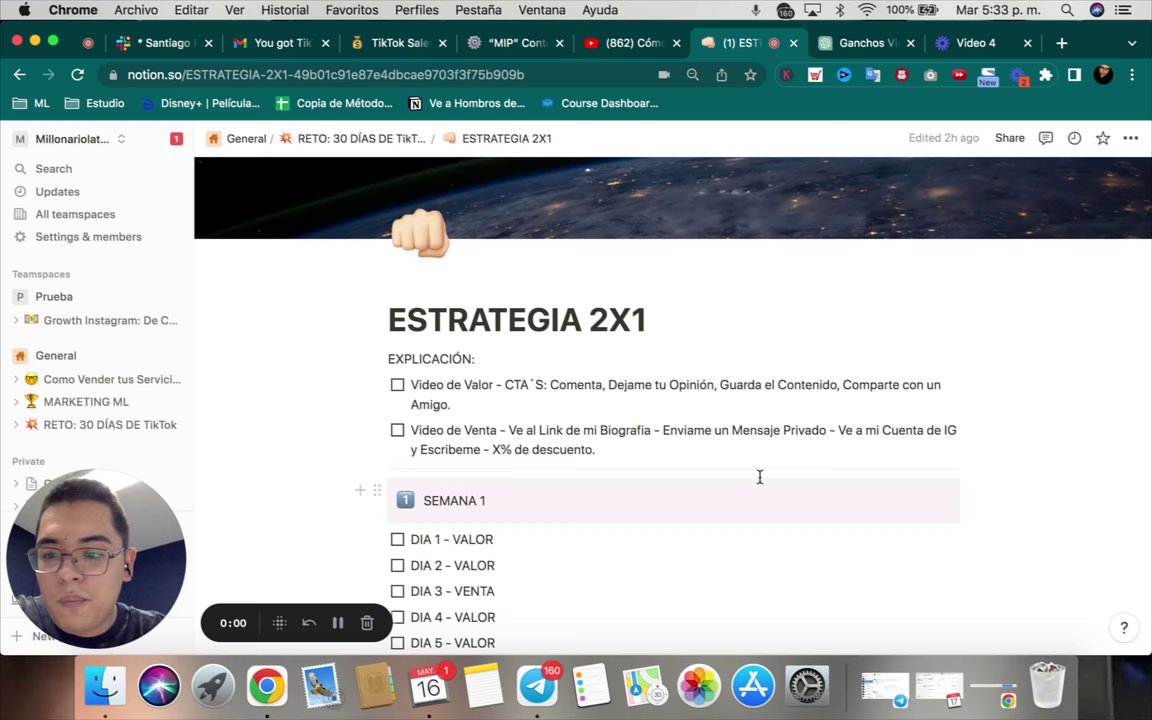Delete the recording with trash icon
The height and width of the screenshot is (720, 1152).
tap(367, 623)
